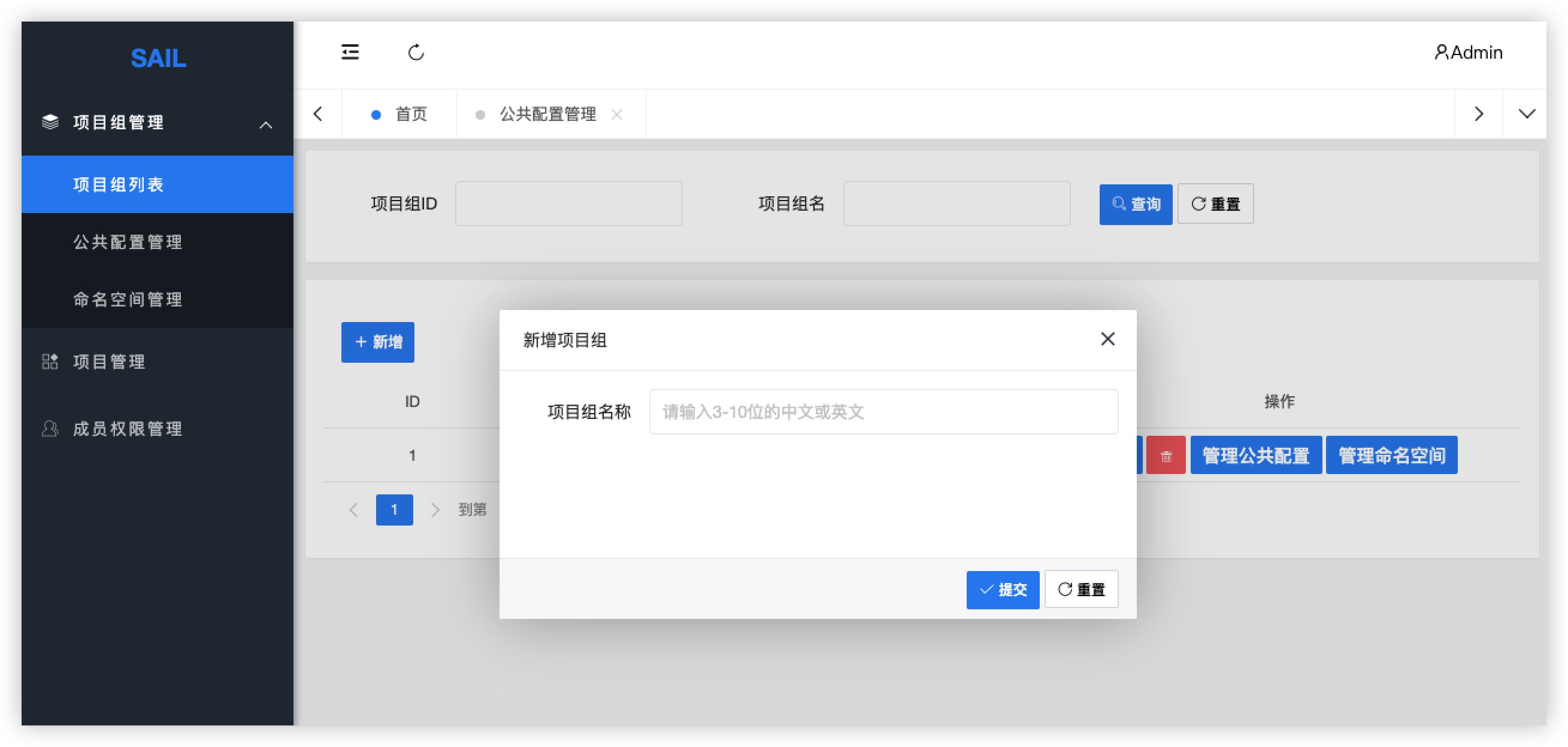Select 项目管理 in the sidebar

[x=108, y=362]
